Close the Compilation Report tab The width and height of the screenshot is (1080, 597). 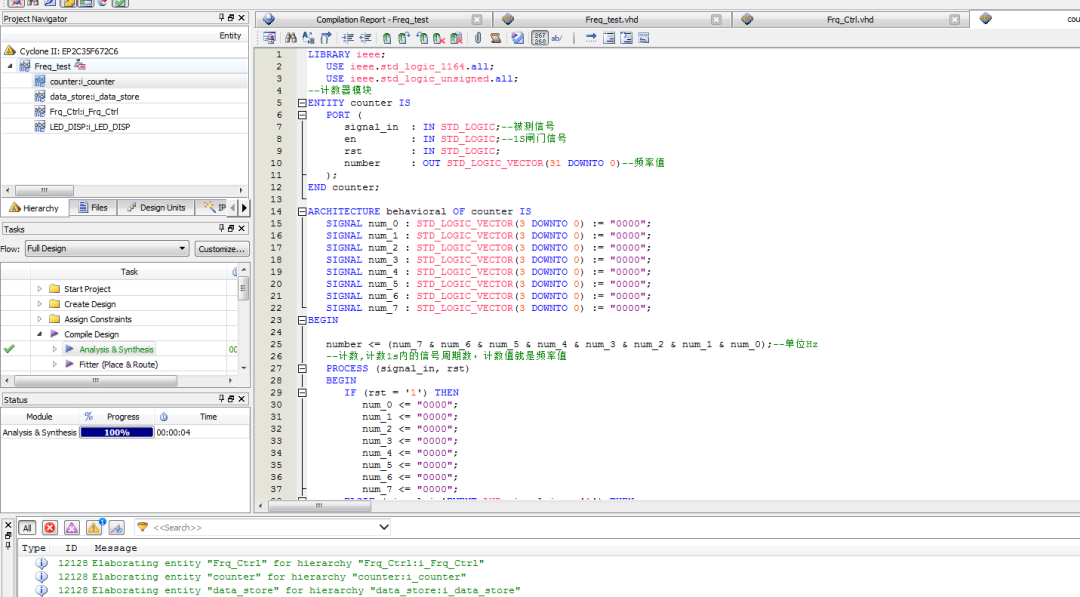pyautogui.click(x=476, y=20)
